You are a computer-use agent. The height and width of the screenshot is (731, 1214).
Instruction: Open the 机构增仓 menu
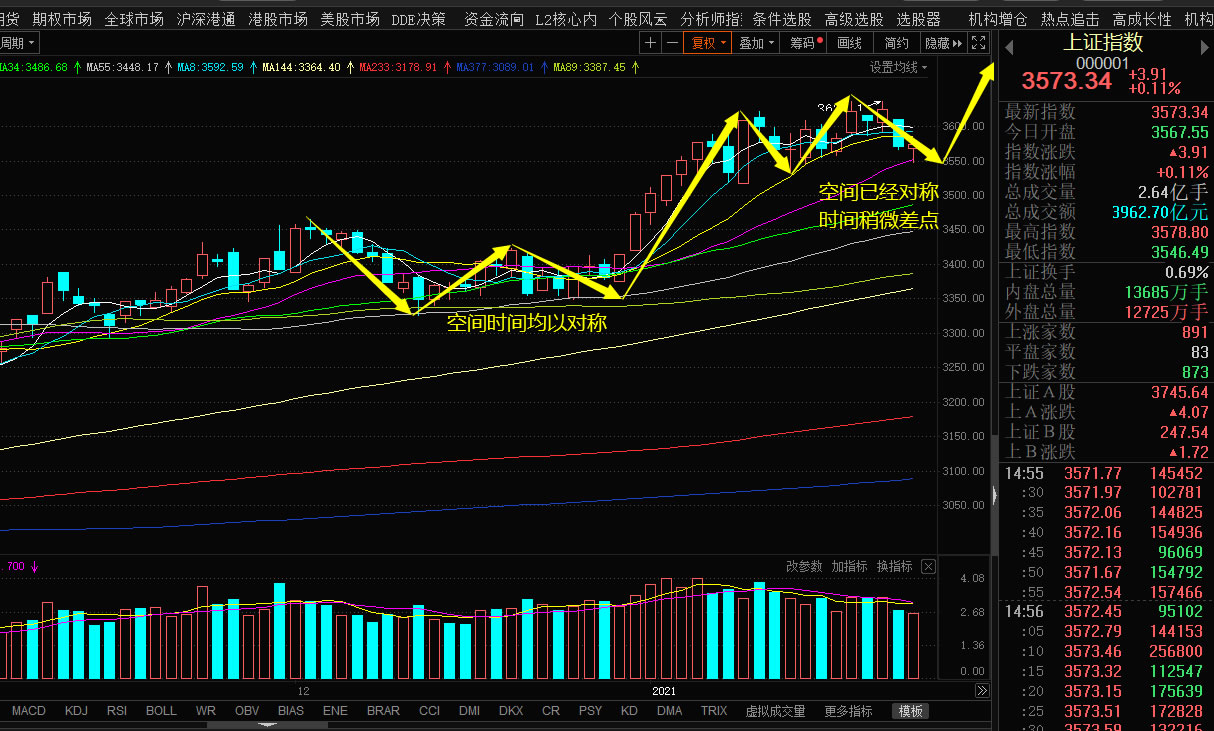click(998, 19)
